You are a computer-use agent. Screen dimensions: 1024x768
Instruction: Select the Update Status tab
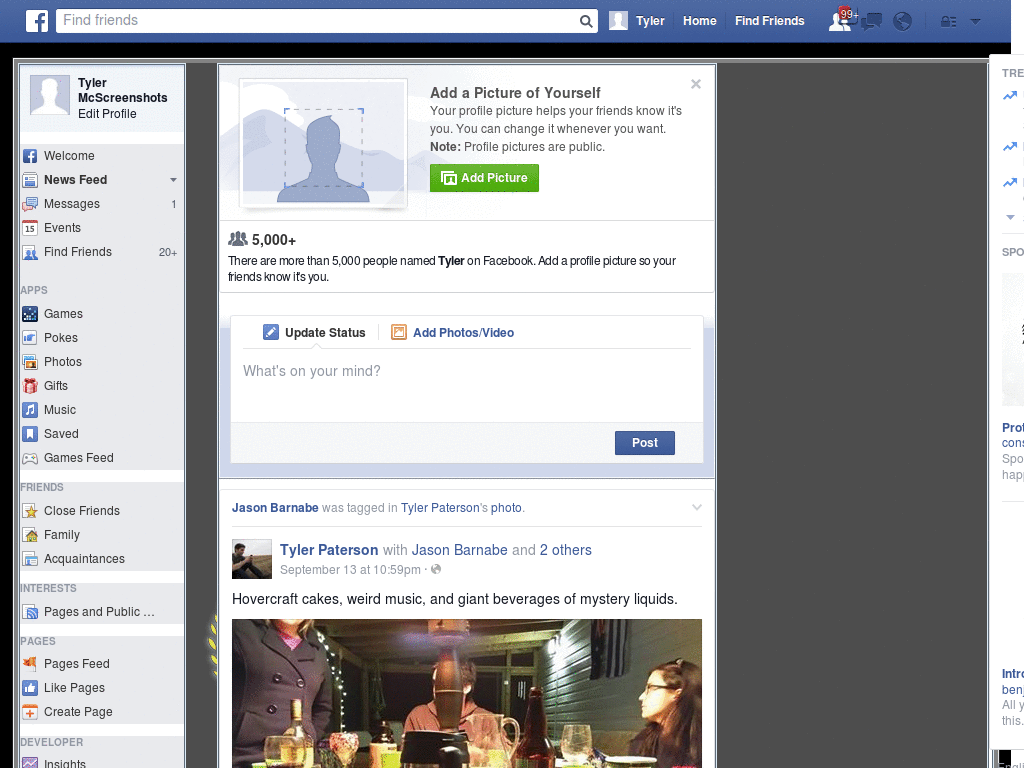[314, 332]
